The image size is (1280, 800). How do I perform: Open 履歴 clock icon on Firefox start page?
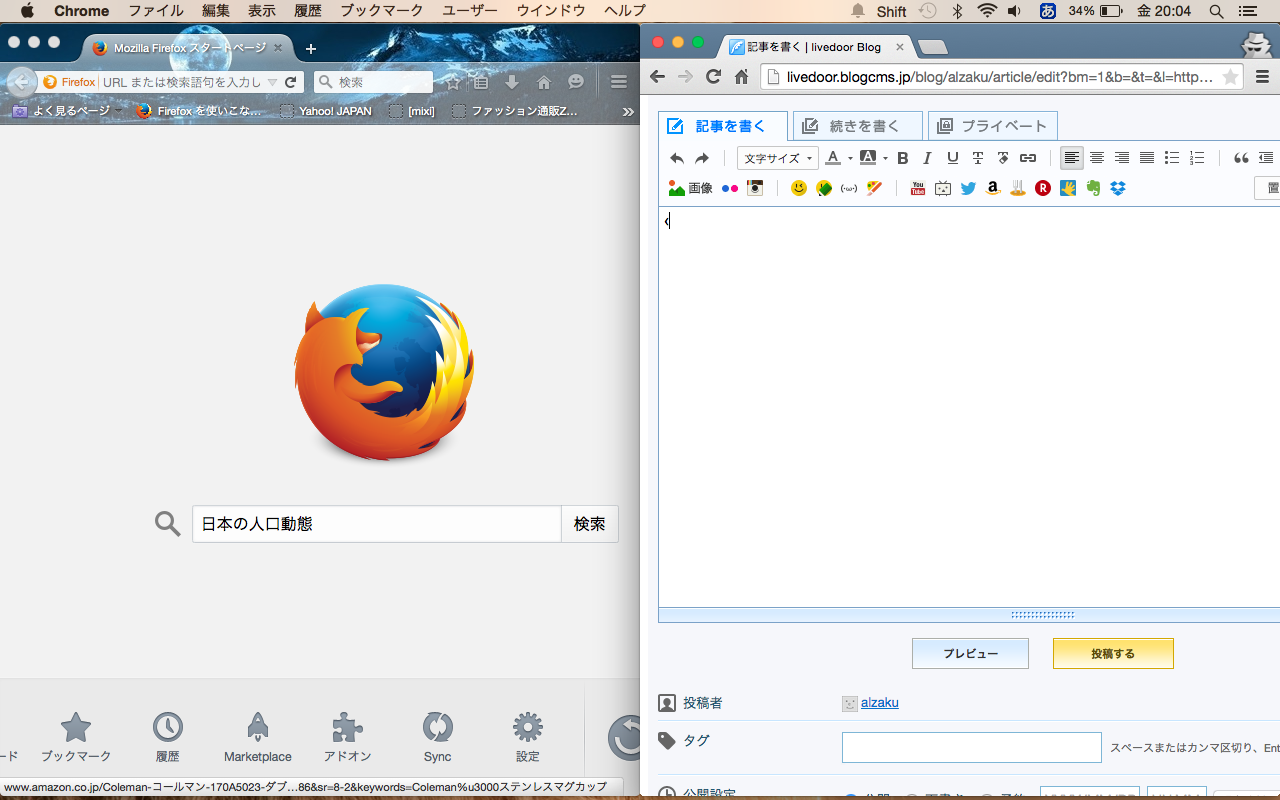[168, 738]
